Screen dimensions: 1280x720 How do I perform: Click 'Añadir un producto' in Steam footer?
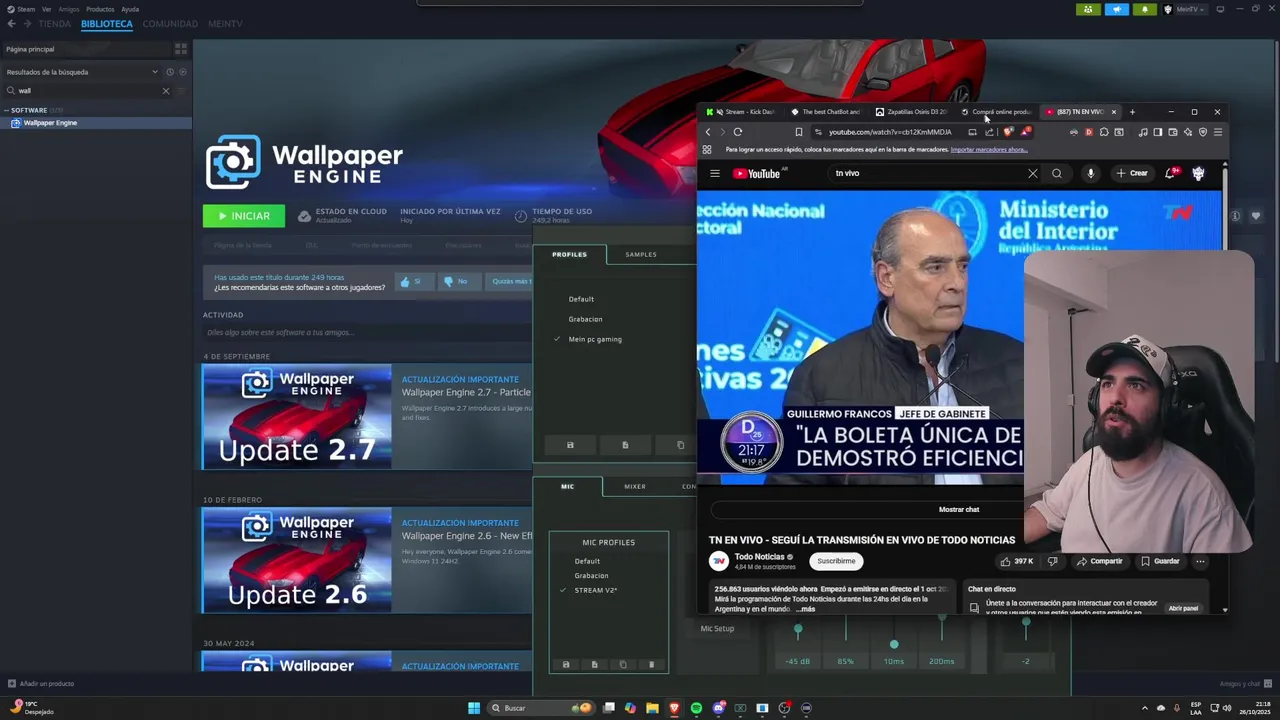[x=41, y=684]
